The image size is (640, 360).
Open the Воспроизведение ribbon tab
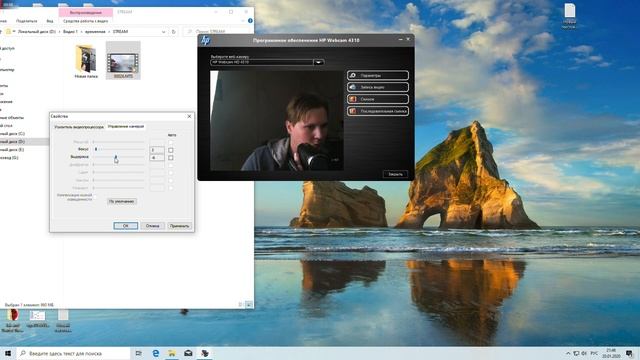pos(86,12)
